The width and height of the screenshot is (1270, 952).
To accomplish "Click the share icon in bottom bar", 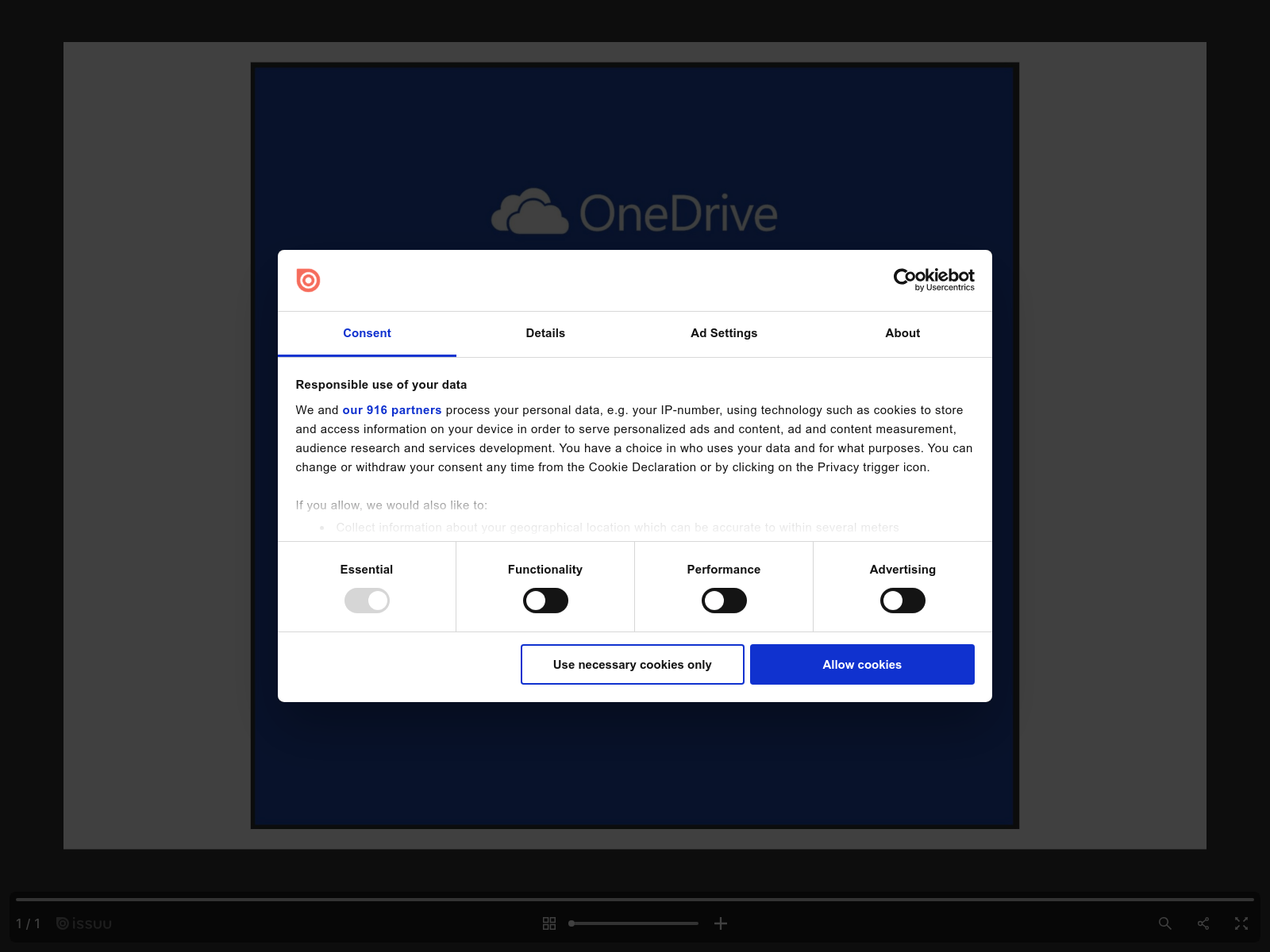I will pyautogui.click(x=1203, y=923).
